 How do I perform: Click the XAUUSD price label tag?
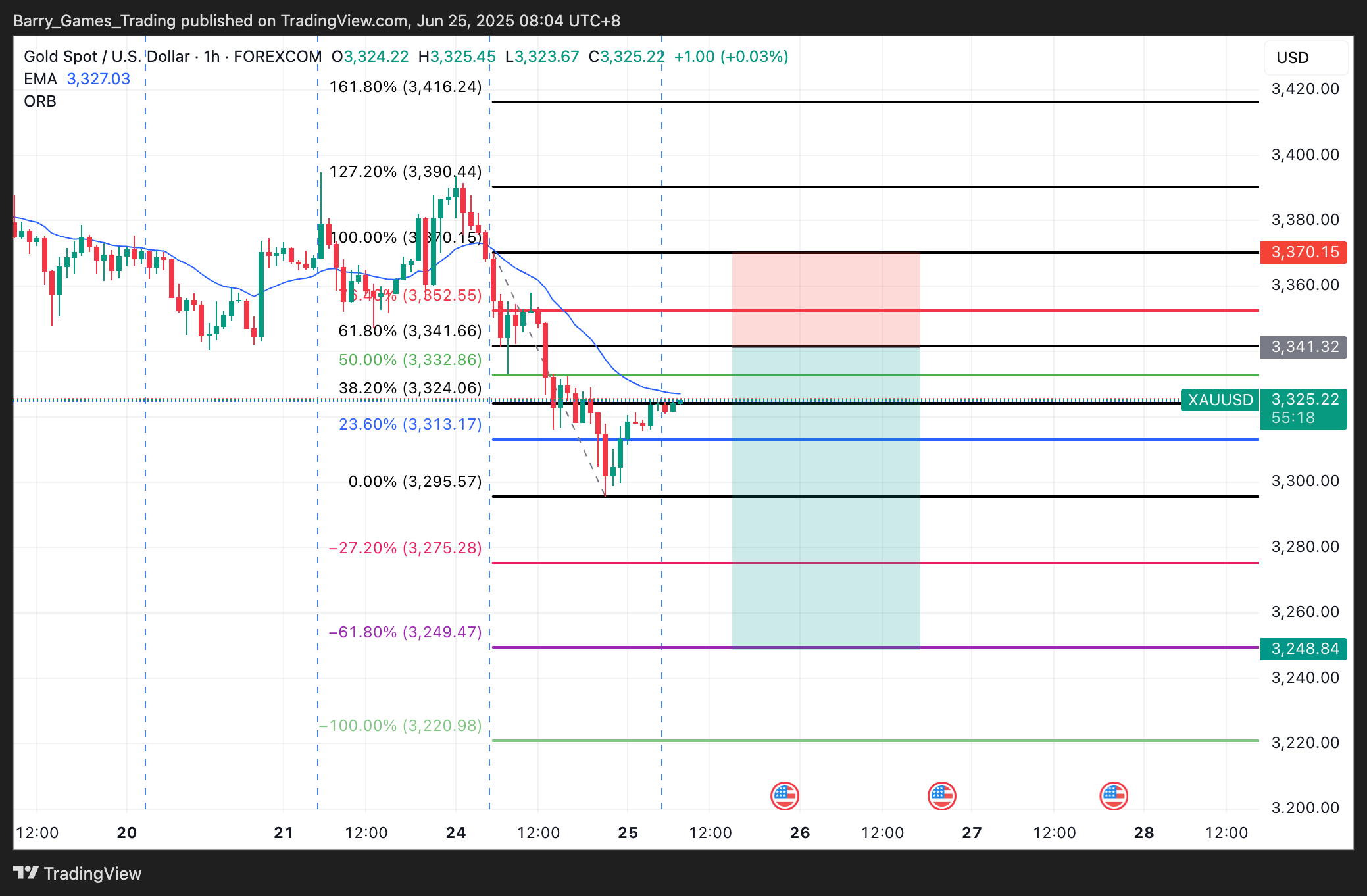click(x=1220, y=400)
